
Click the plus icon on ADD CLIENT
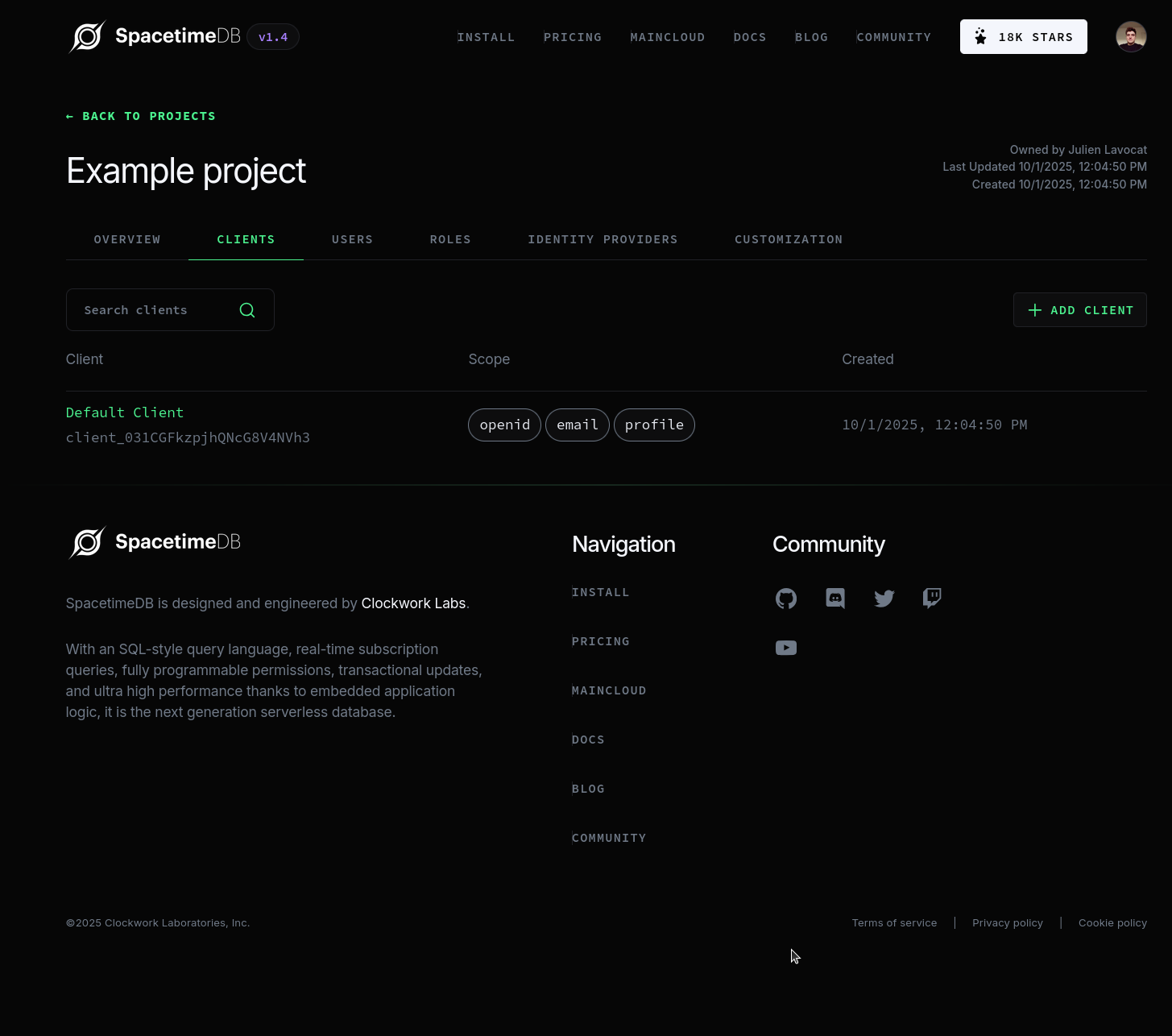point(1034,309)
